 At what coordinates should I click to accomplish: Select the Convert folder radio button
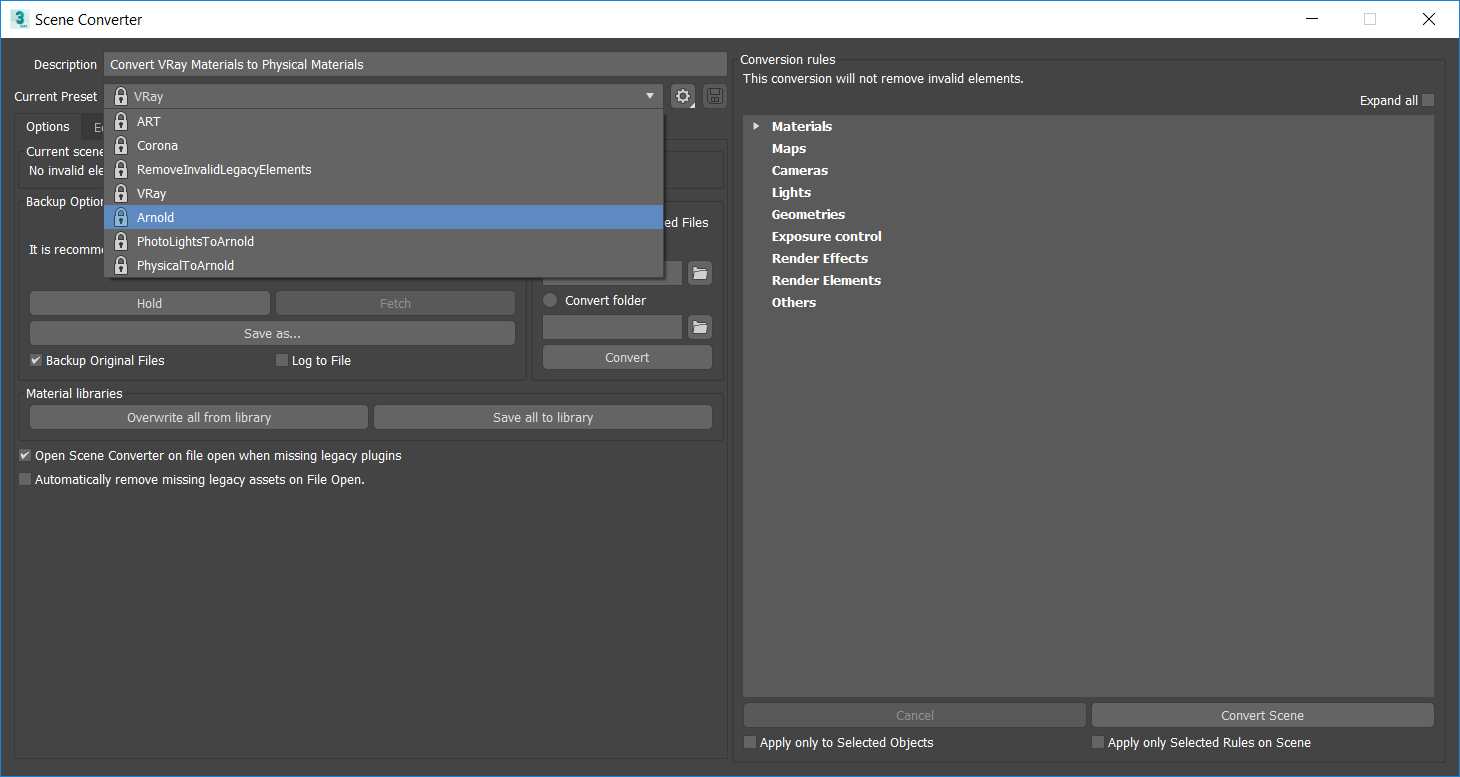[x=550, y=300]
